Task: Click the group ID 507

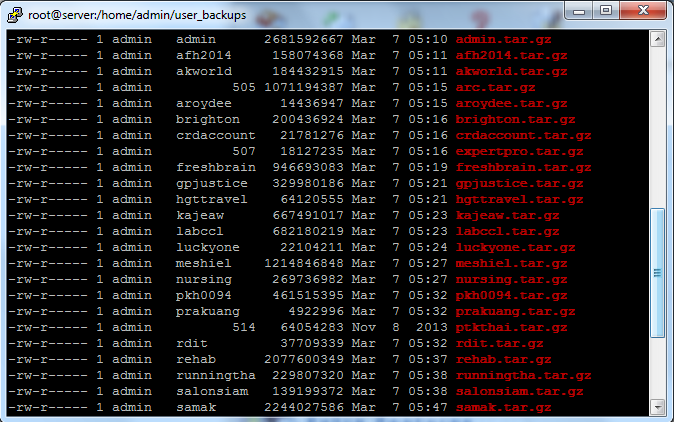Action: 244,152
